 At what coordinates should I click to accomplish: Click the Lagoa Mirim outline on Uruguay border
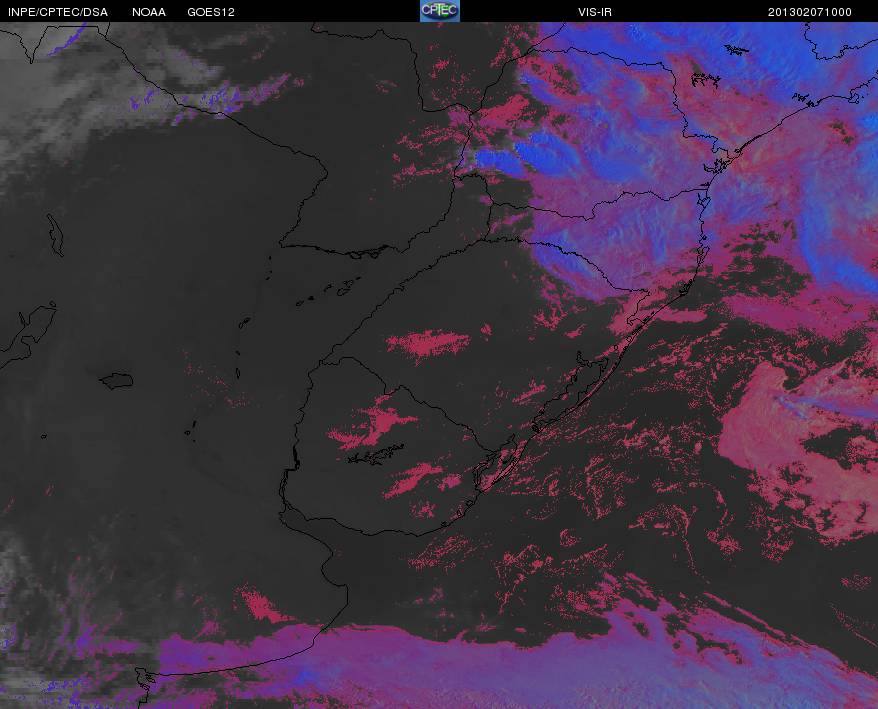494,464
